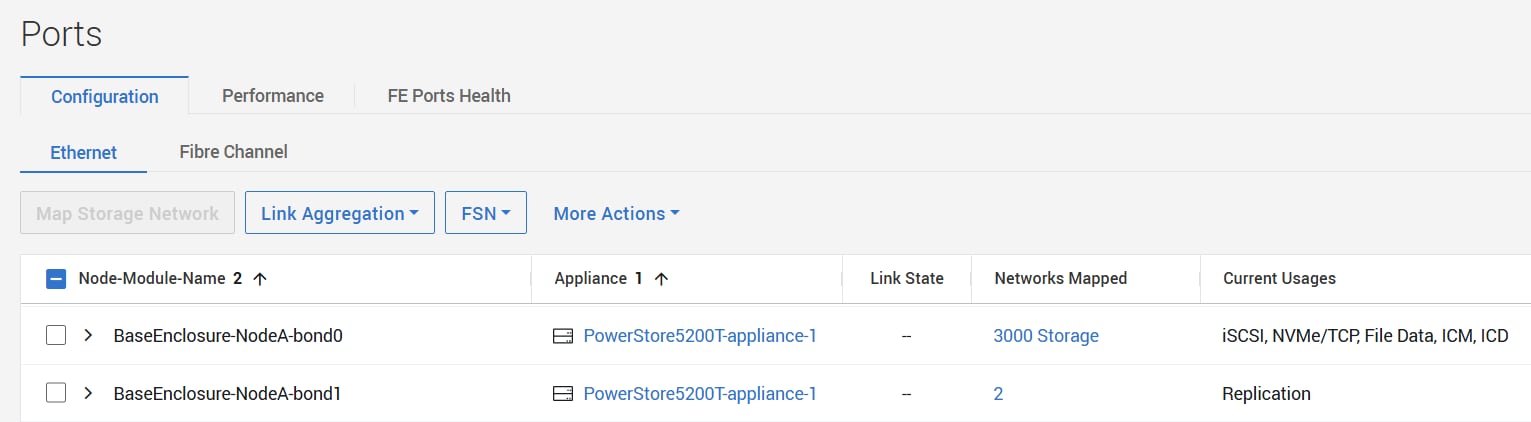Click the Link State column header
Viewport: 1531px width, 422px height.
coord(907,279)
